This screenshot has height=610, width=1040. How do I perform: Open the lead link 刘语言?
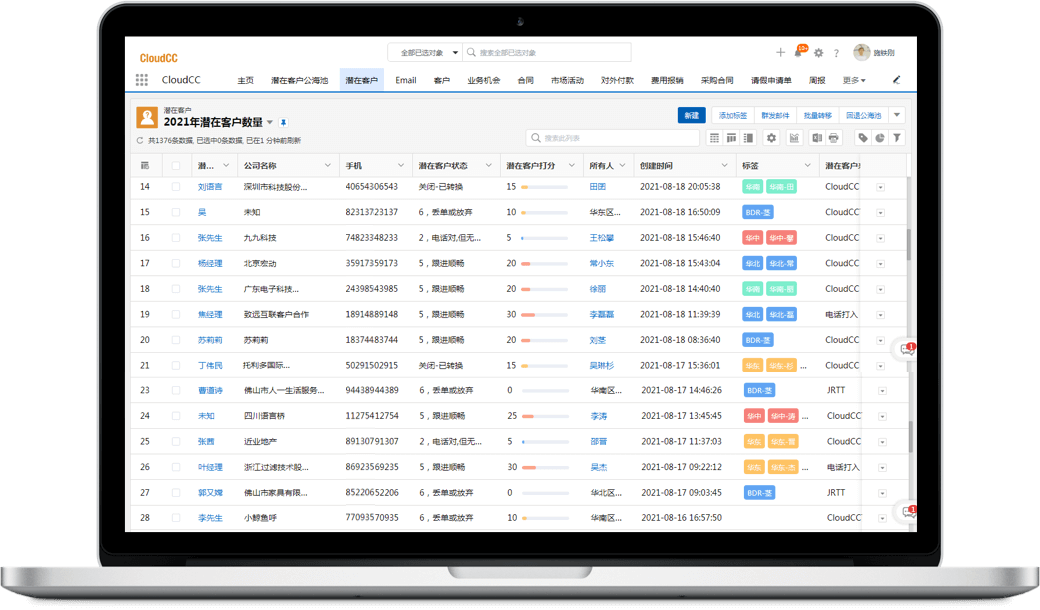tap(210, 187)
